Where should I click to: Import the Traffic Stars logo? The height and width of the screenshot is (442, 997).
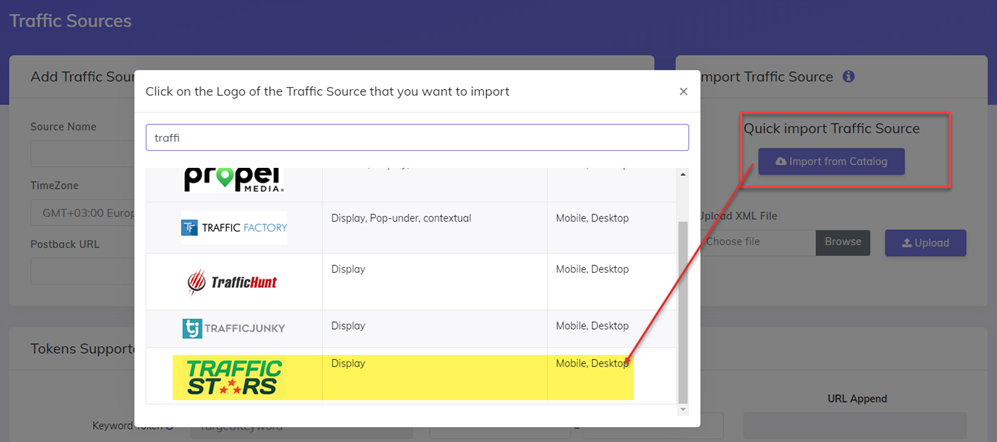point(235,378)
